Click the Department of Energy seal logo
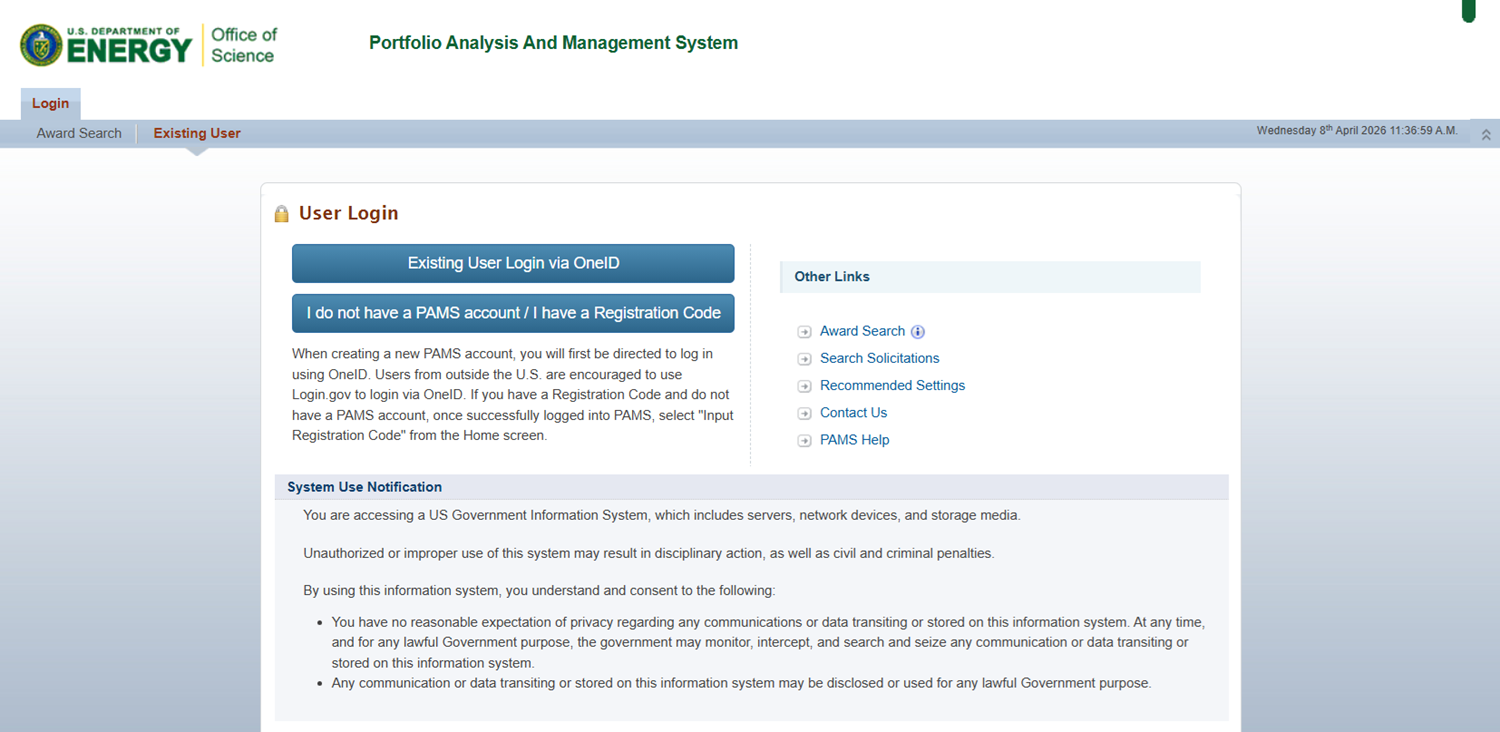The width and height of the screenshot is (1500, 732). tap(41, 45)
